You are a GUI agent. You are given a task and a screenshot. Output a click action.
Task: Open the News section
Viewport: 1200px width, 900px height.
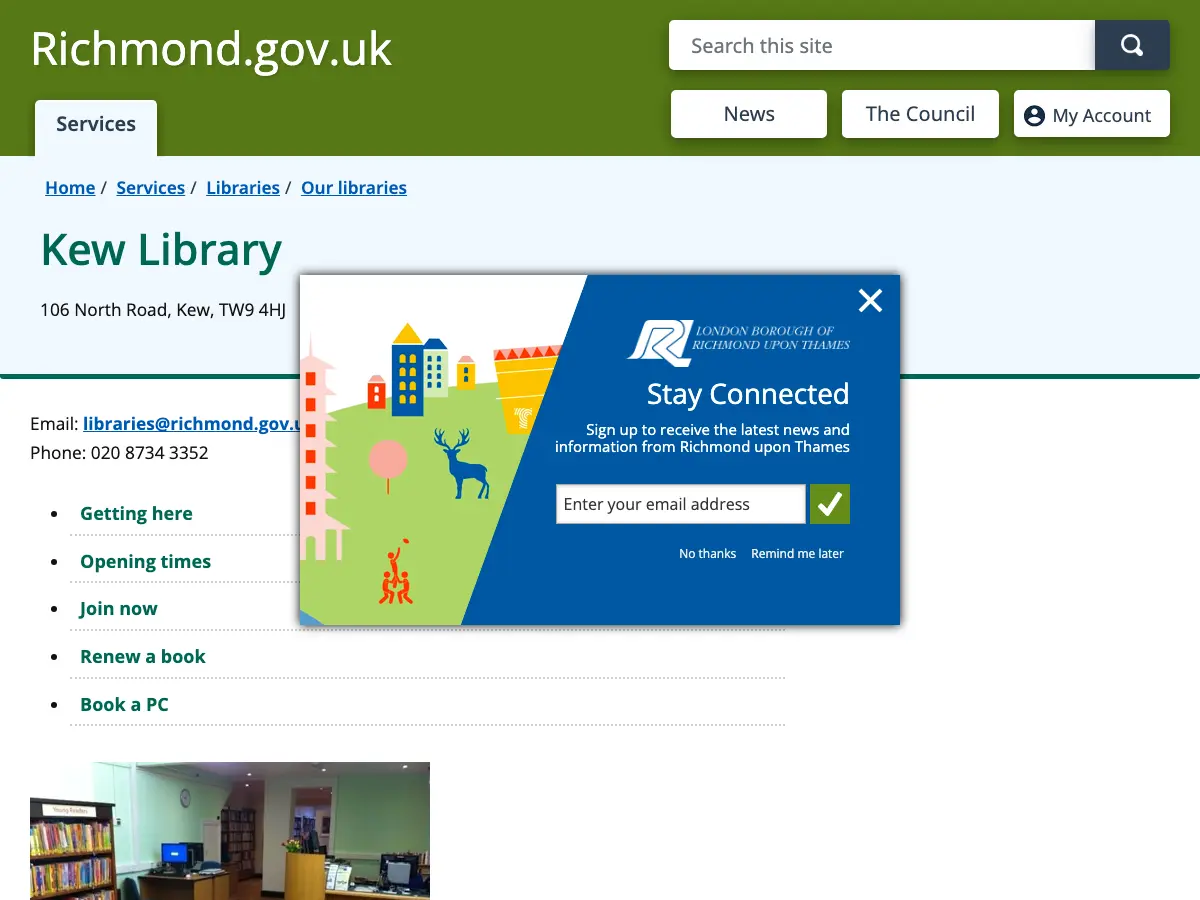pyautogui.click(x=749, y=114)
